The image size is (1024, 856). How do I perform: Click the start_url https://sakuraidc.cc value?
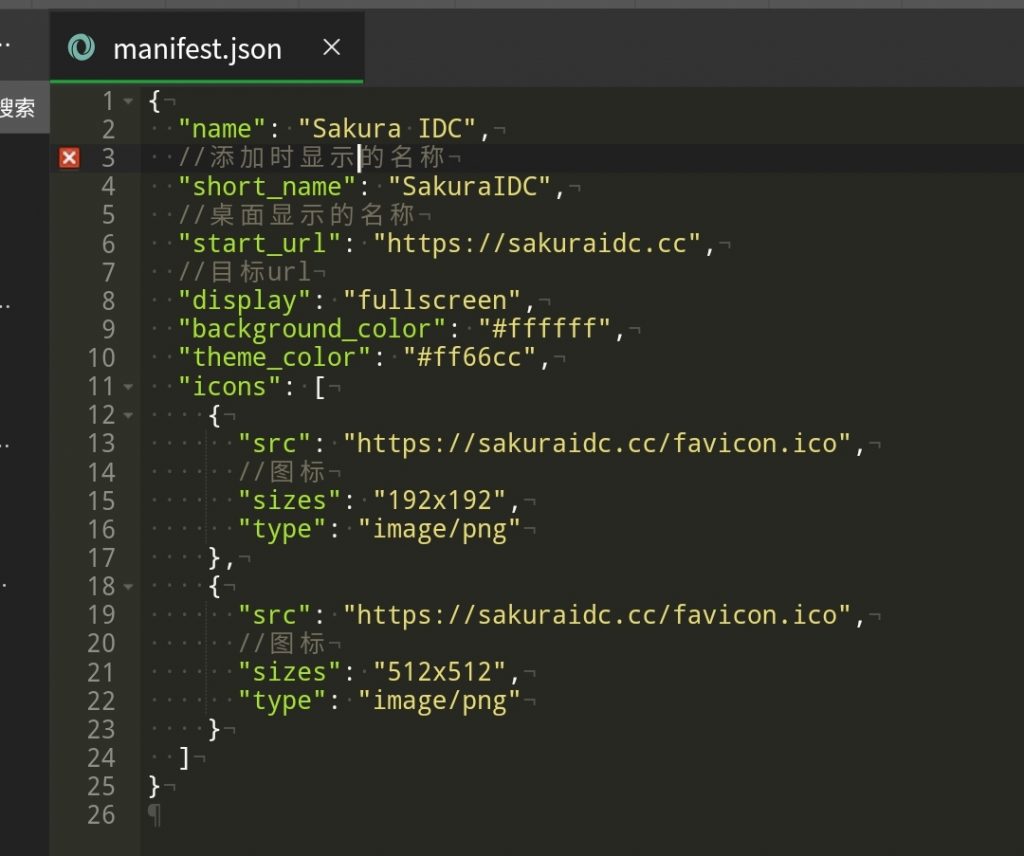click(537, 244)
